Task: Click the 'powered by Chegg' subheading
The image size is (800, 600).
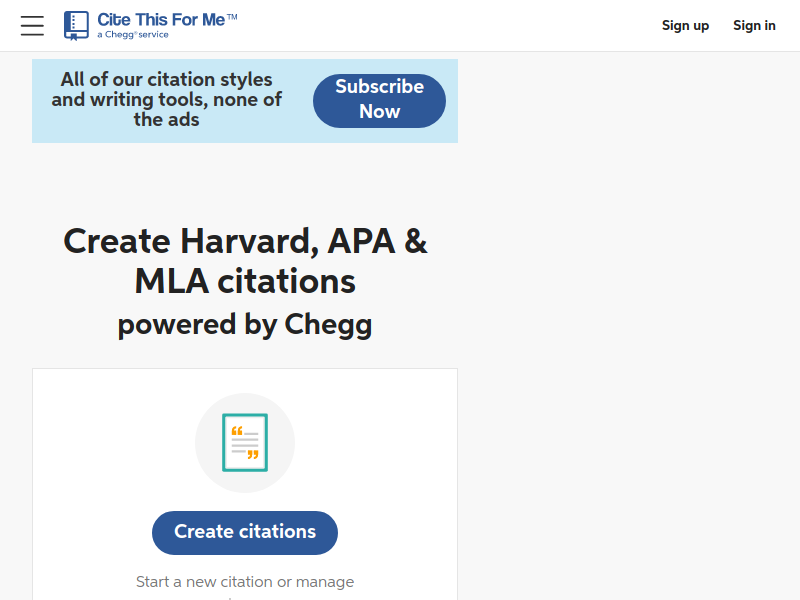Action: tap(245, 325)
